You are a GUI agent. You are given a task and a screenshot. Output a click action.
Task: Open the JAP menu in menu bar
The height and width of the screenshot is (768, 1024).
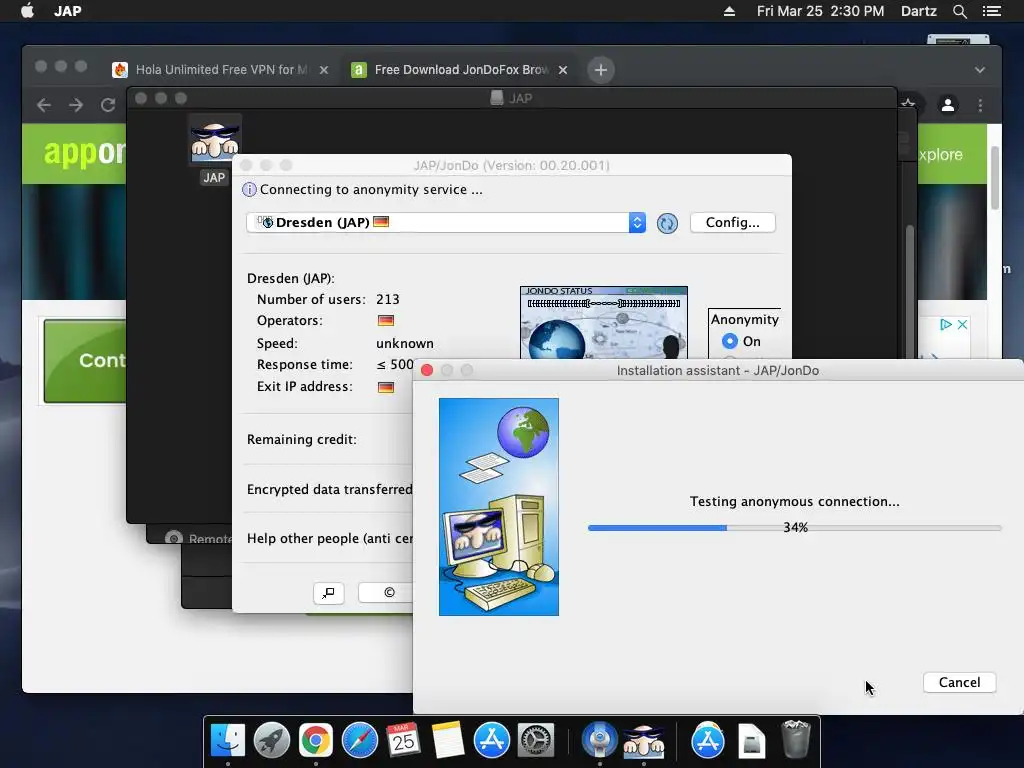67,11
